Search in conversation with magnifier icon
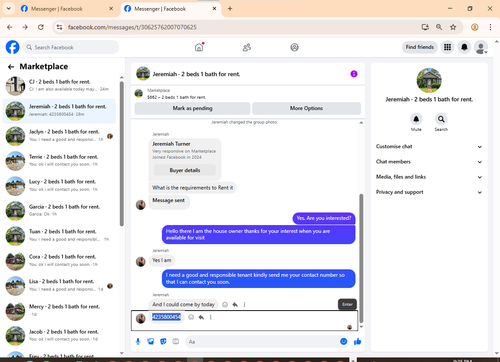Screen dimensions: 500x362 click(441, 119)
